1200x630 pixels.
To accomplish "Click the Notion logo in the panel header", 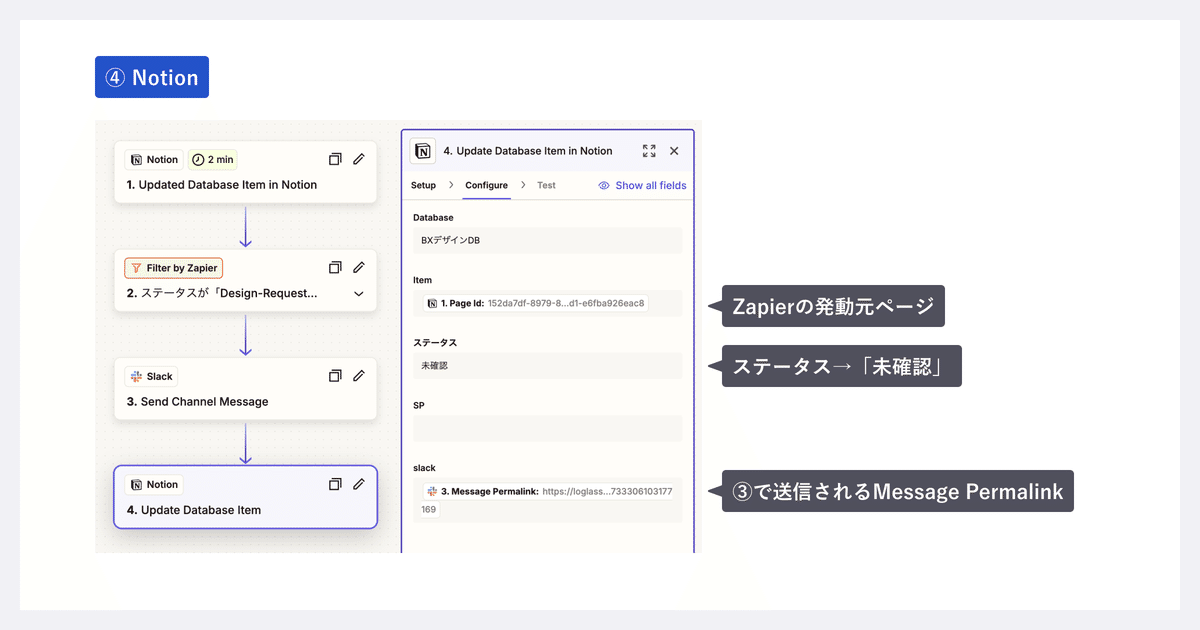I will pyautogui.click(x=423, y=151).
